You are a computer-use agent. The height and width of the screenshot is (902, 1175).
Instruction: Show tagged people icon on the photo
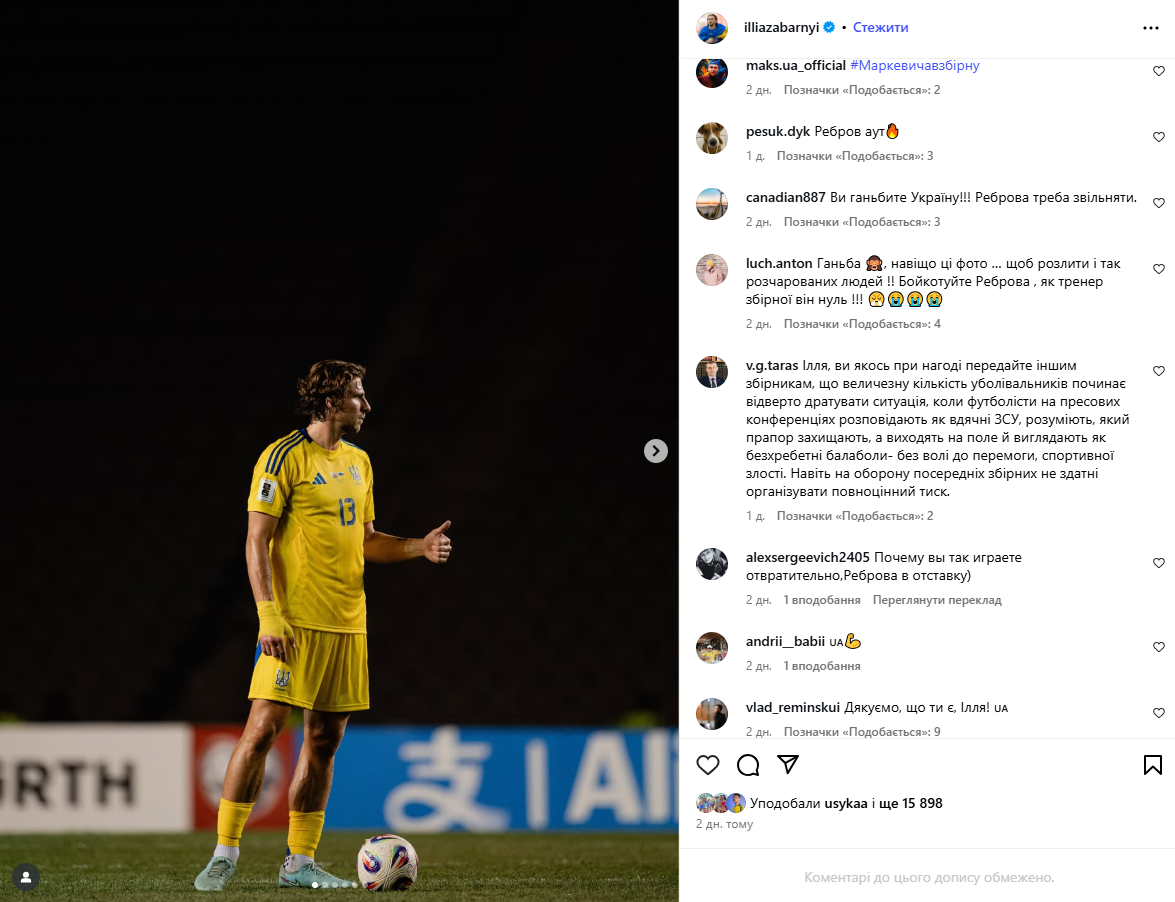coord(26,877)
